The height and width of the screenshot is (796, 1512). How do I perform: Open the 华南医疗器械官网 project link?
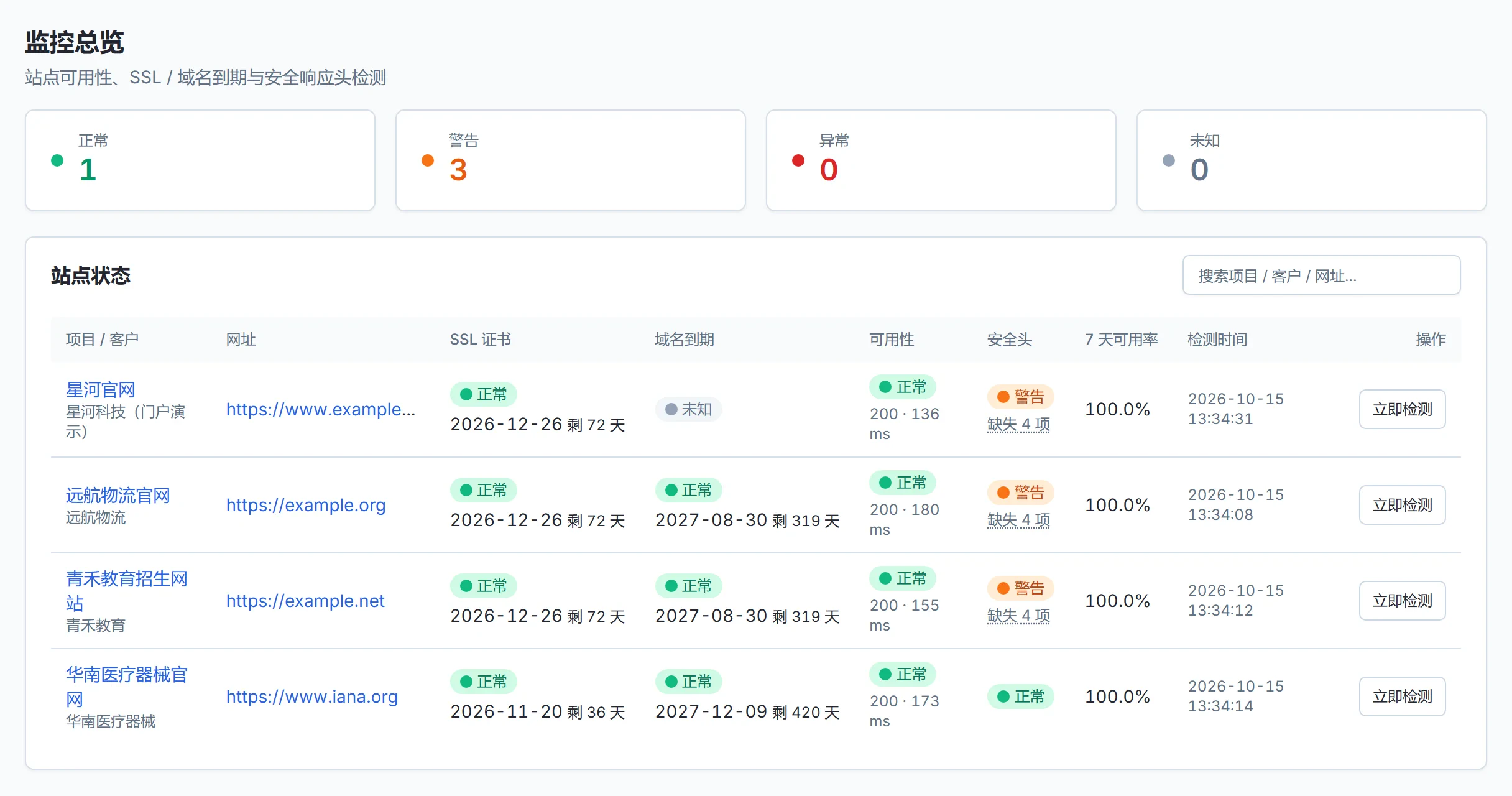(127, 687)
